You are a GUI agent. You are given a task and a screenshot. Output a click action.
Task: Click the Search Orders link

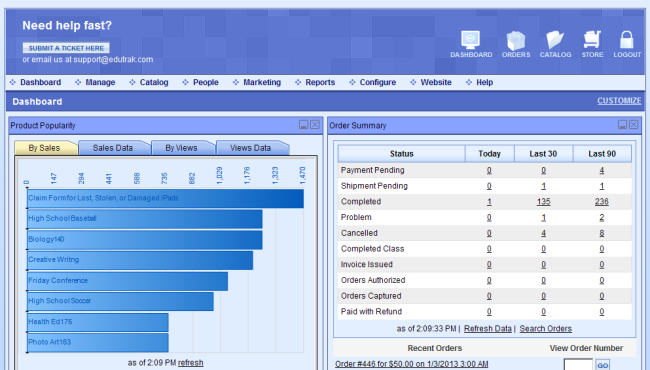(546, 329)
